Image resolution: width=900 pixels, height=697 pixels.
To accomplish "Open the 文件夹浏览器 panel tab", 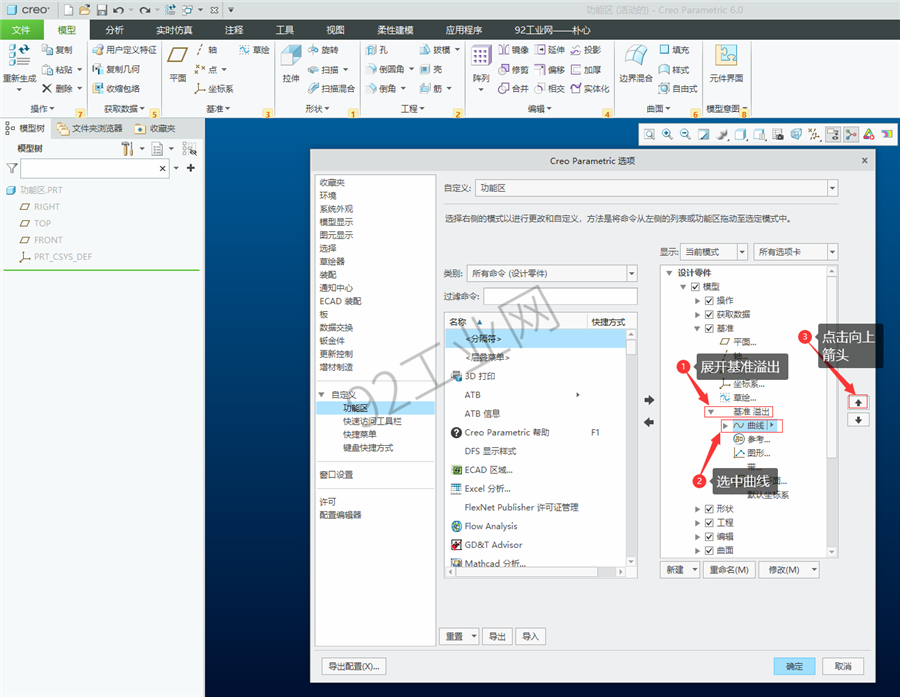I will pos(91,129).
